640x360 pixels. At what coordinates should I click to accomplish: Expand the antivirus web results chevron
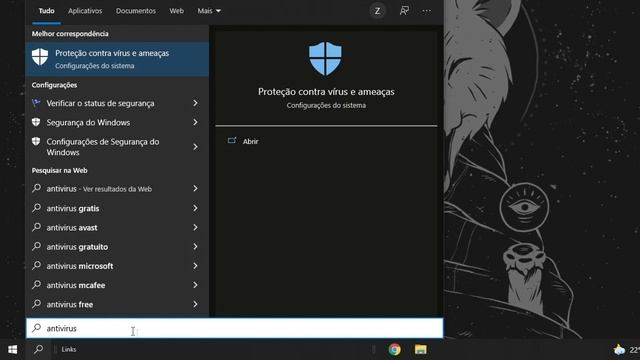coord(196,189)
